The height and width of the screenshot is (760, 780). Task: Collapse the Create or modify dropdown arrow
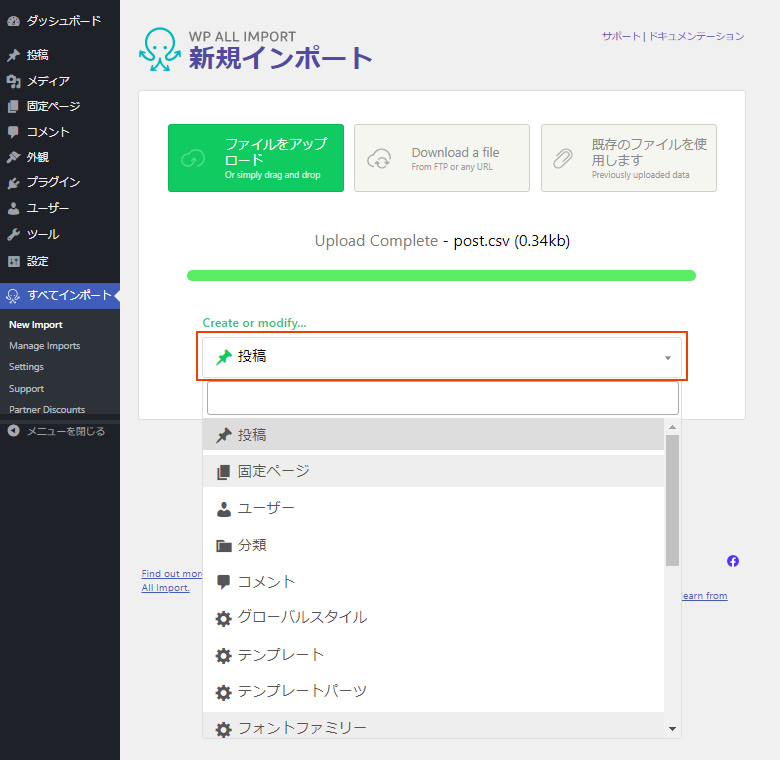click(x=667, y=358)
